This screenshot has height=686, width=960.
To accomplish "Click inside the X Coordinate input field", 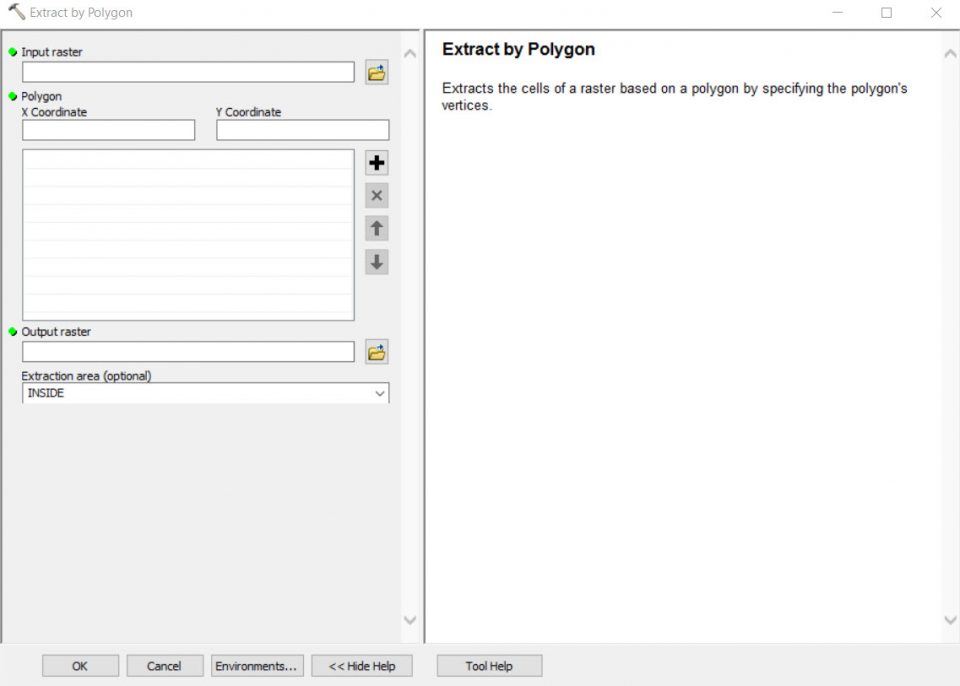I will coord(107,129).
